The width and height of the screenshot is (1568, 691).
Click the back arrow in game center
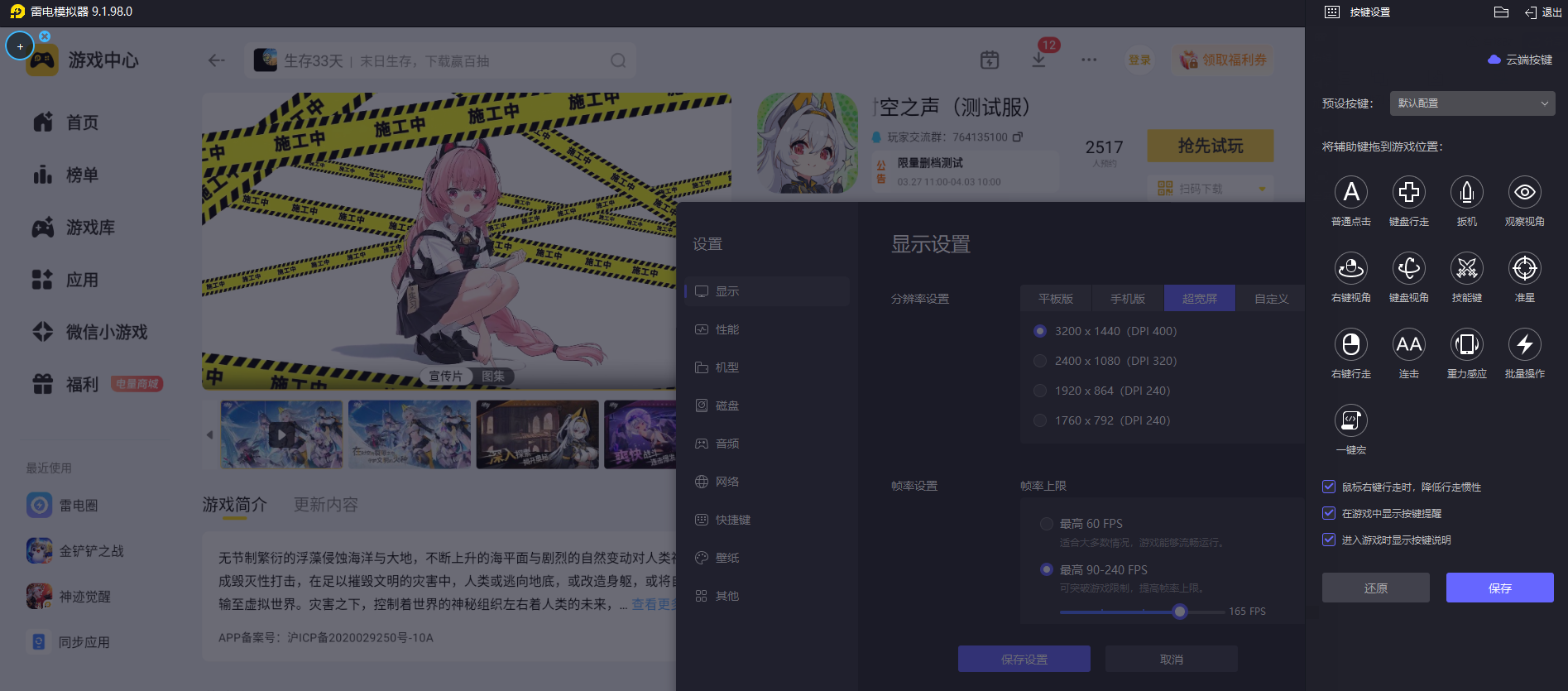click(x=217, y=60)
